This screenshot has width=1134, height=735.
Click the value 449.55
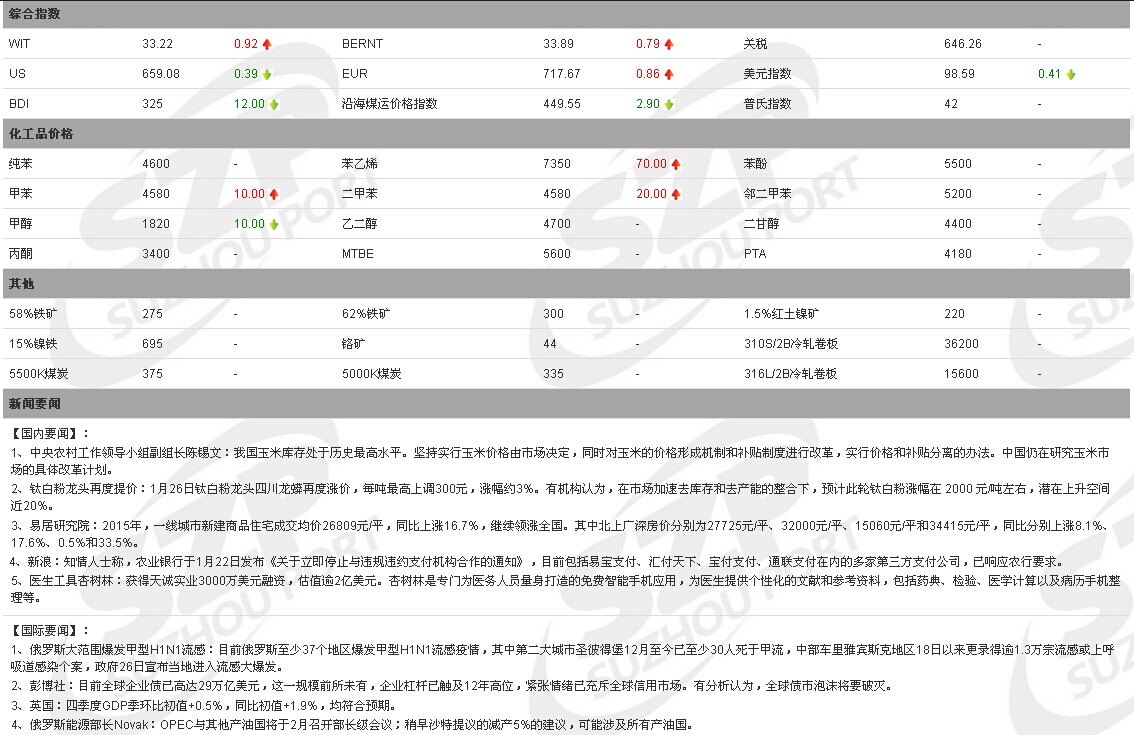(562, 104)
